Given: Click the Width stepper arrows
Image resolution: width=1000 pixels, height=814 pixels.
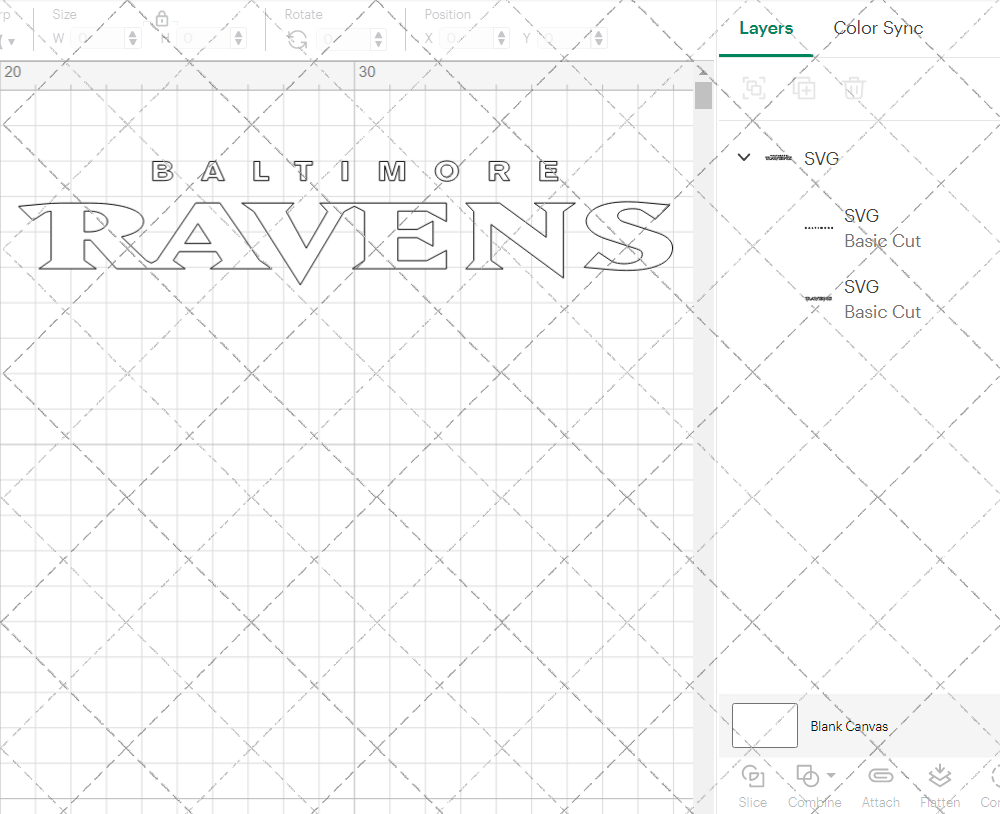Looking at the screenshot, I should coord(133,38).
